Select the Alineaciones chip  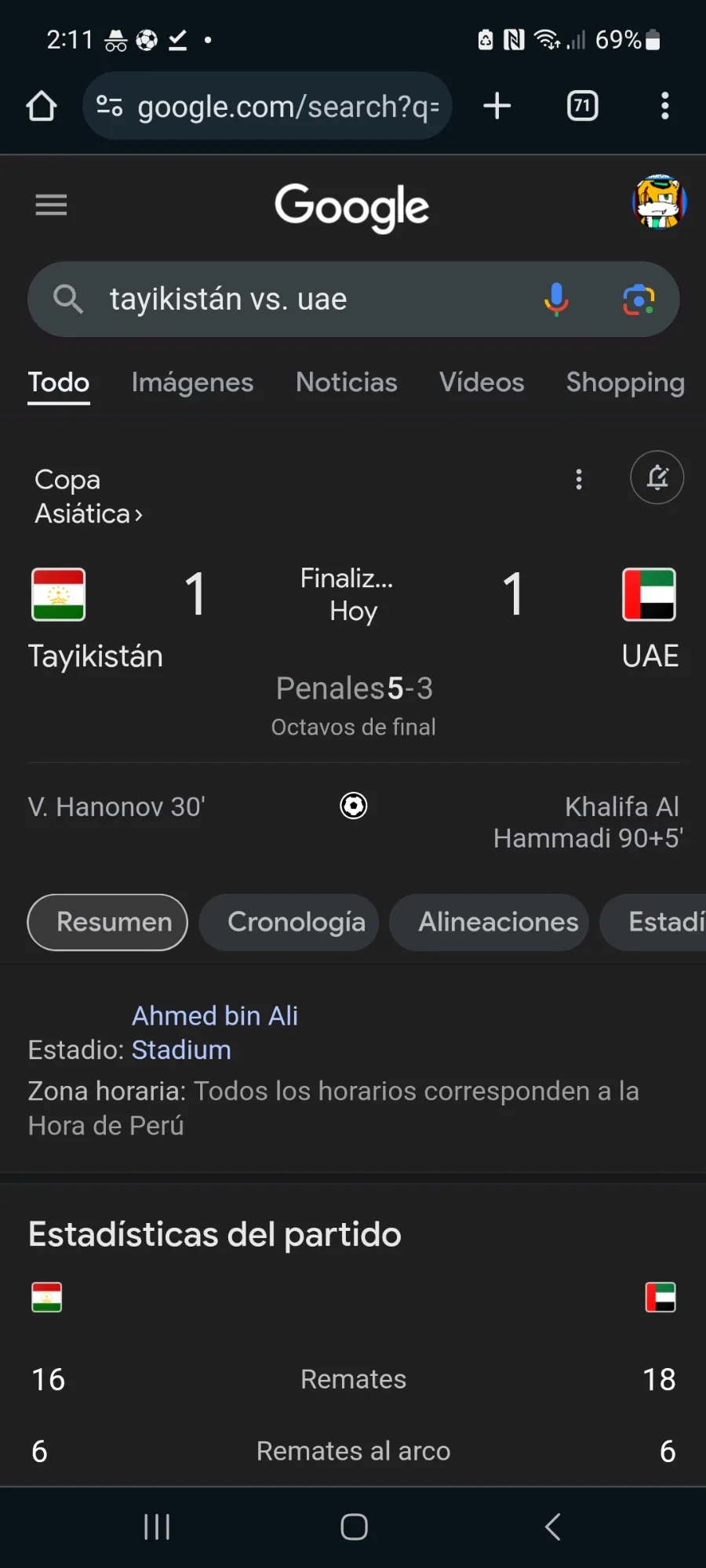[x=498, y=922]
